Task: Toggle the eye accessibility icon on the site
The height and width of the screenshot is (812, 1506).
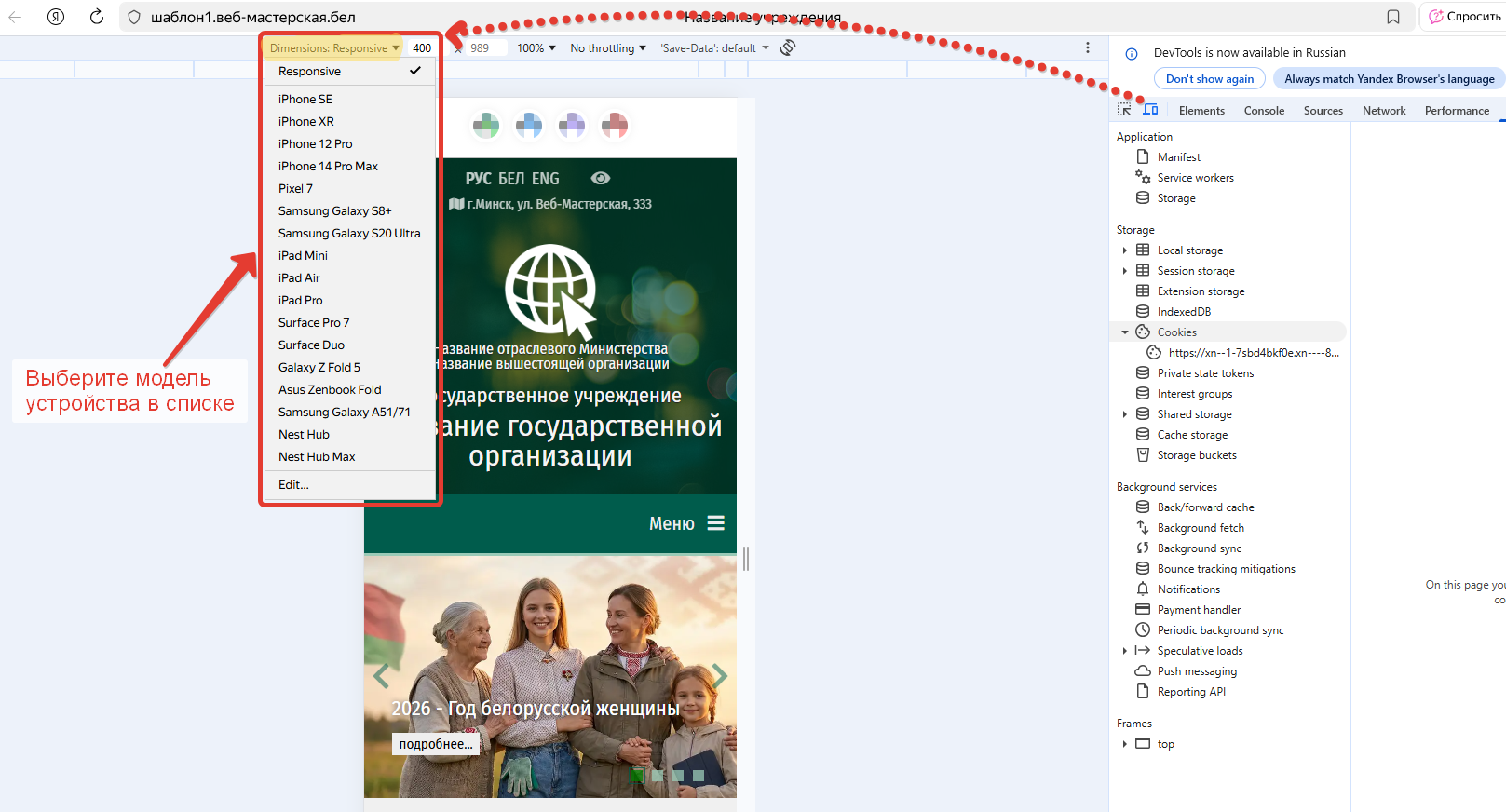Action: (601, 178)
